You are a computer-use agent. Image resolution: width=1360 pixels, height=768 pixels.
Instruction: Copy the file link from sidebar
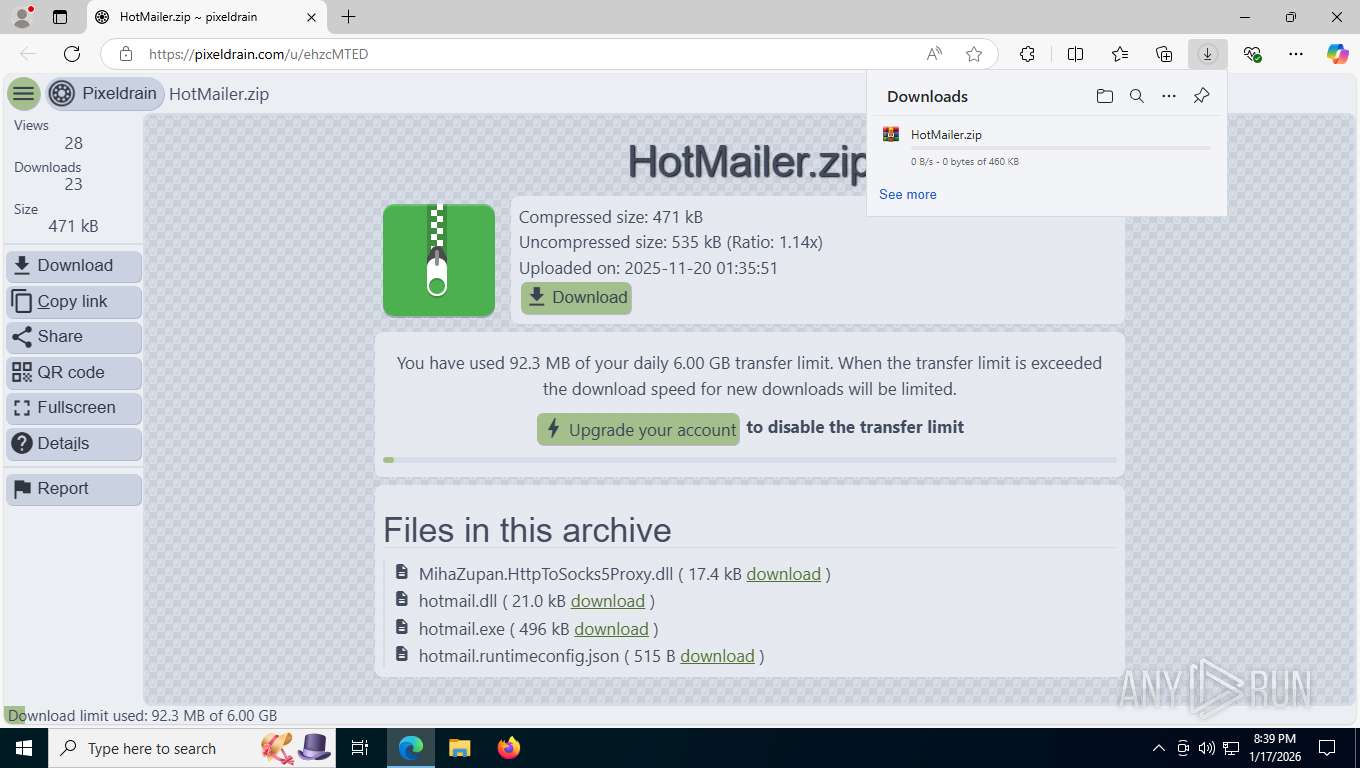[x=74, y=302]
